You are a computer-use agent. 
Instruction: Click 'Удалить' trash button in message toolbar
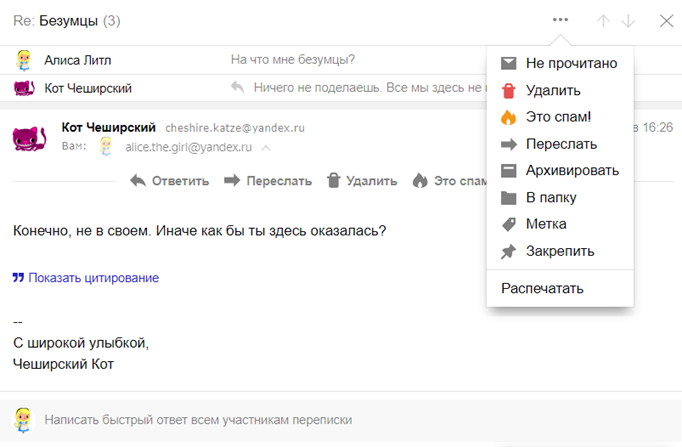[361, 181]
